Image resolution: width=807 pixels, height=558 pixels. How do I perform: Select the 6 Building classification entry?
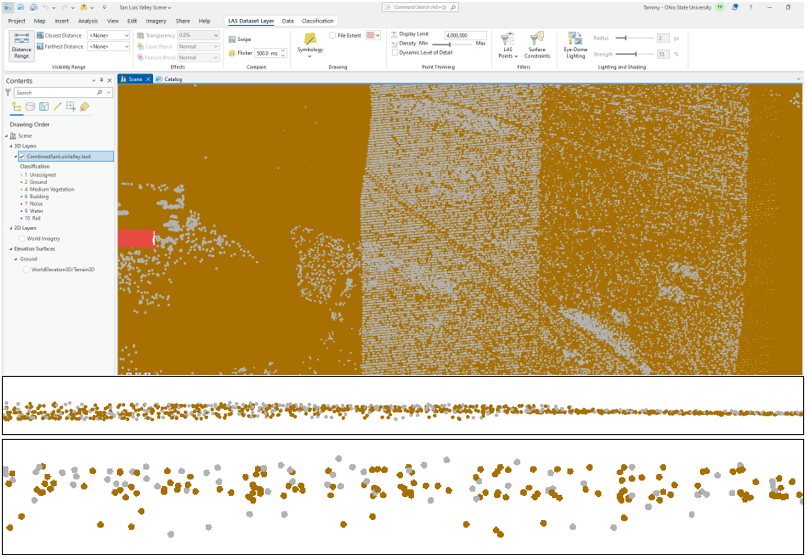(x=35, y=197)
